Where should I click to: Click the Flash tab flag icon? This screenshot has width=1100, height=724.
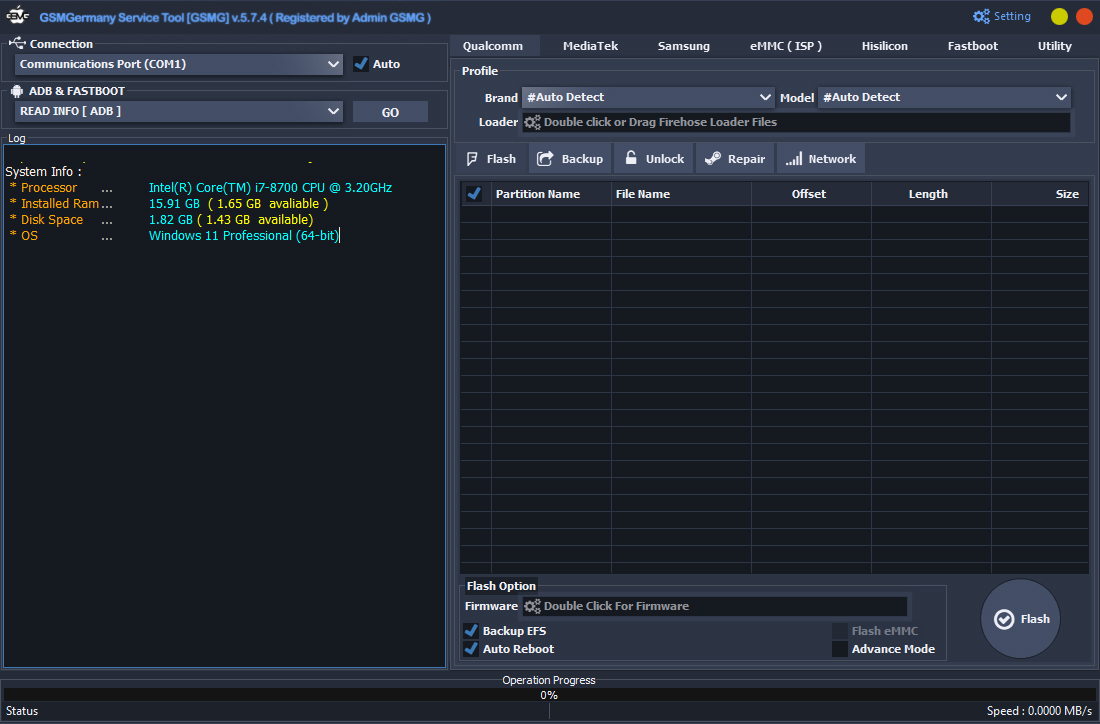pyautogui.click(x=472, y=159)
